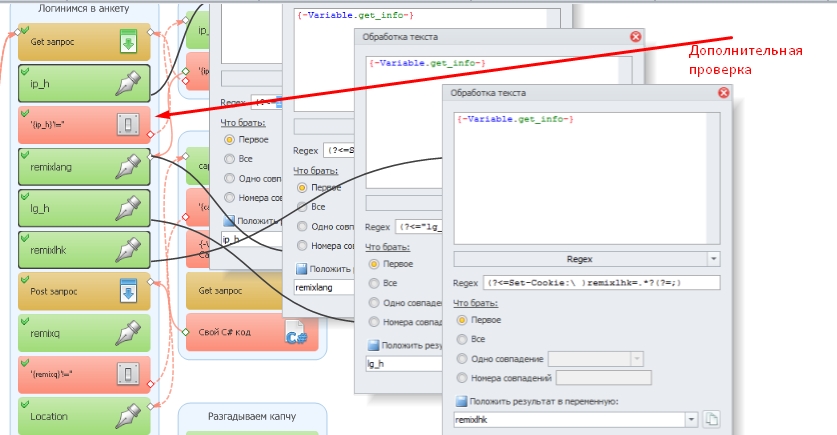Click the switch icon on '{ip_h}!=' block
837x435 pixels.
point(128,124)
